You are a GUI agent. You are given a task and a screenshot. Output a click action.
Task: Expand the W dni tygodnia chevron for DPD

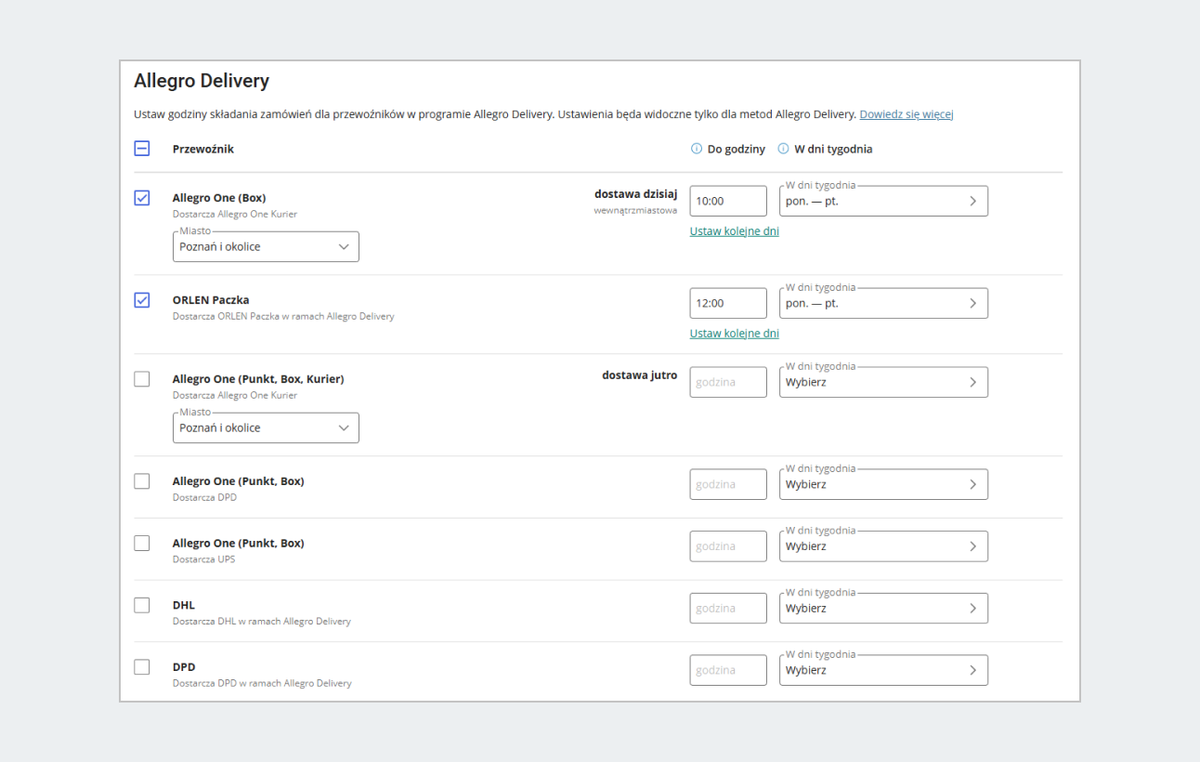tap(972, 670)
